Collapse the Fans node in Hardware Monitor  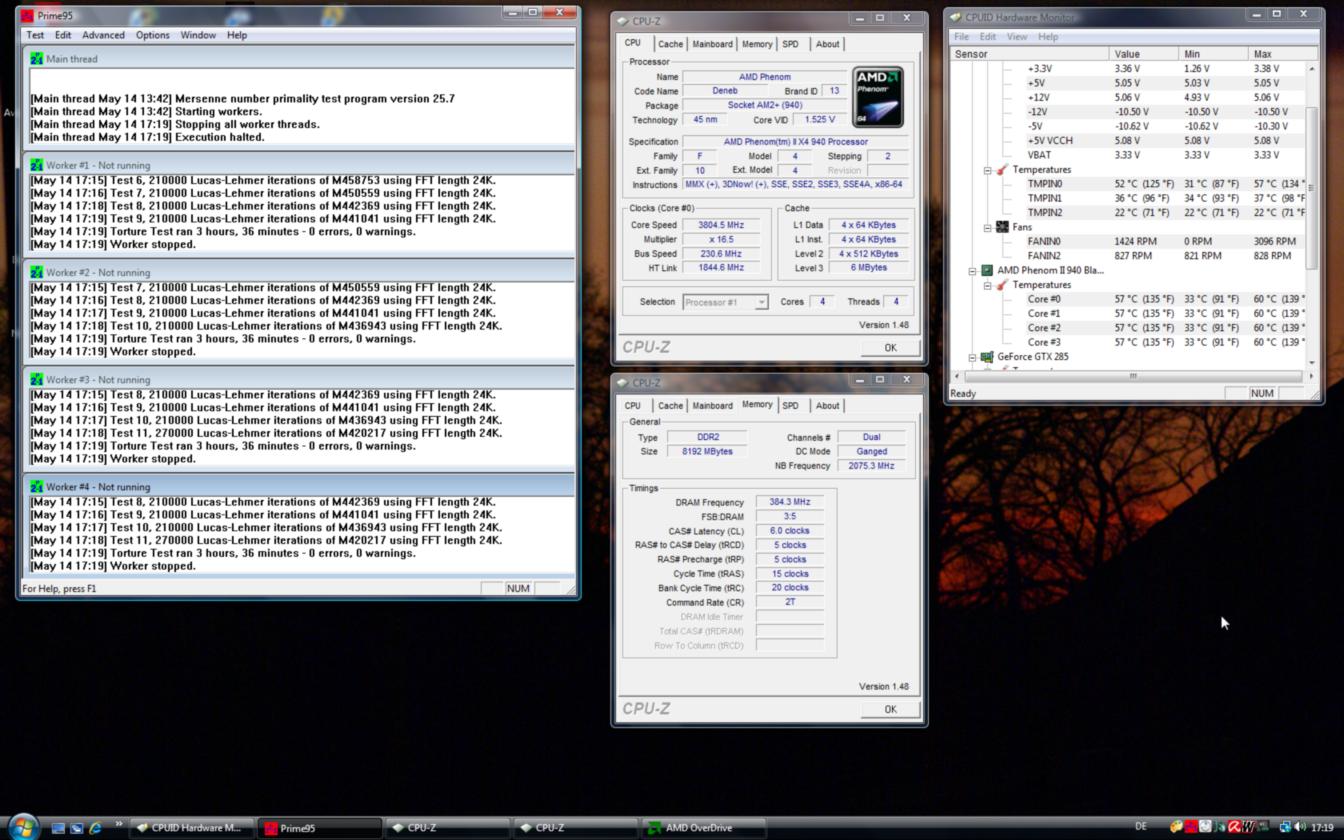987,227
